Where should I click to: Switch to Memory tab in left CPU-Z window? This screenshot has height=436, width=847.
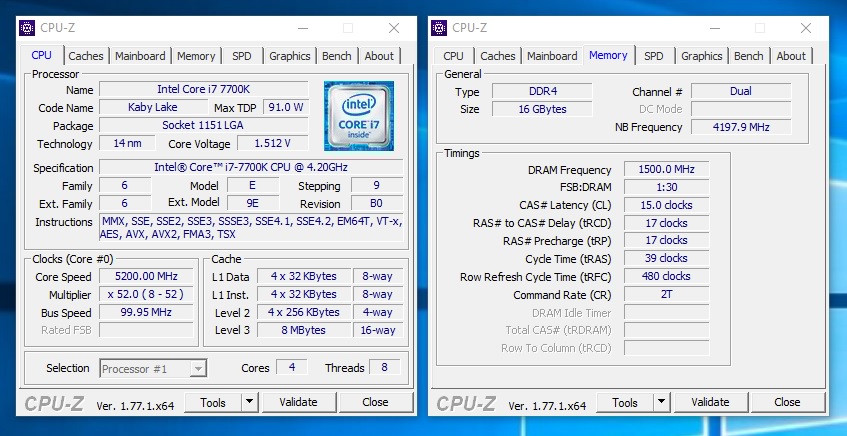tap(196, 56)
